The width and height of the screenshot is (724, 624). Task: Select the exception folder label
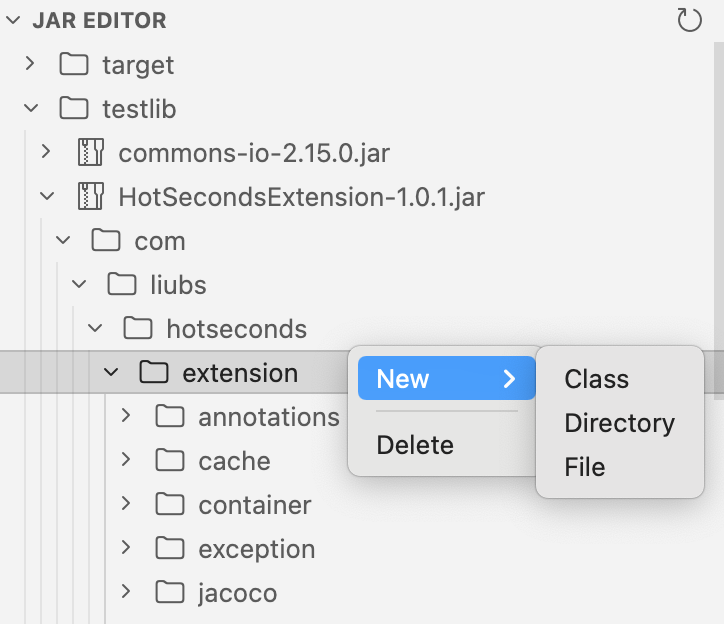pyautogui.click(x=256, y=549)
